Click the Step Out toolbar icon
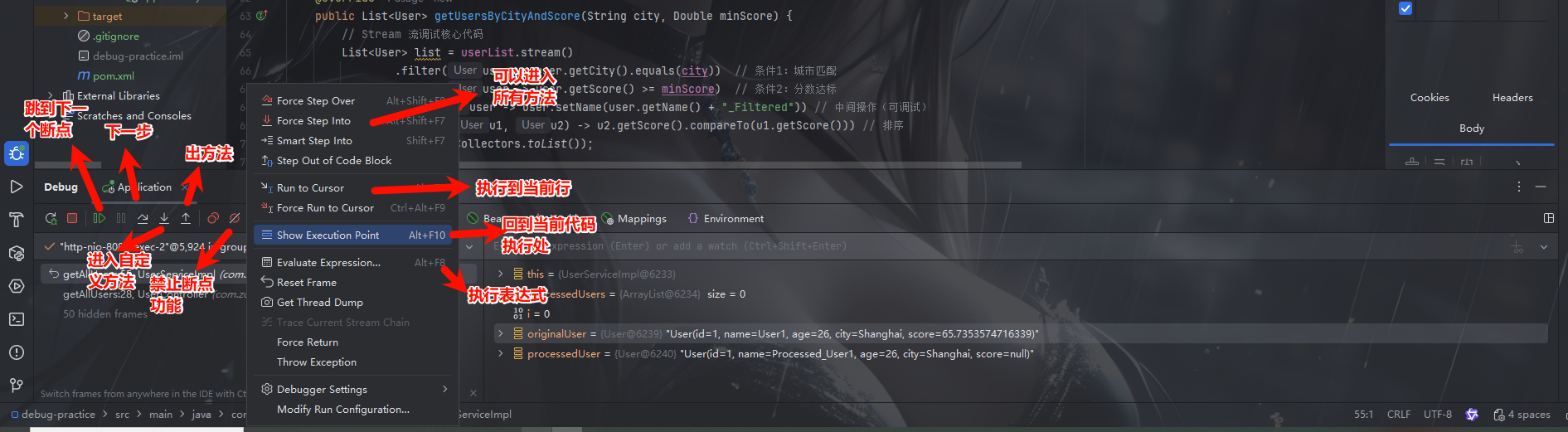Screen dimensions: 1568x432 click(186, 218)
